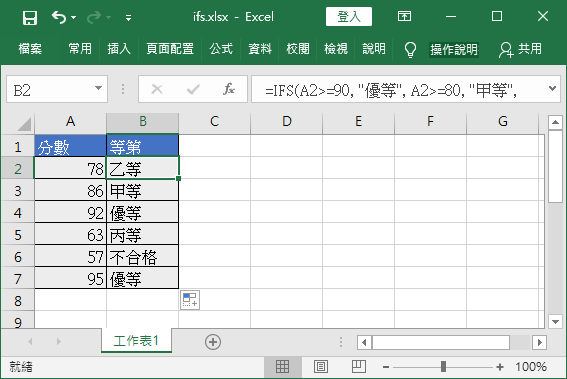Open the Auto Fill Options button
This screenshot has height=379, width=567.
point(190,300)
